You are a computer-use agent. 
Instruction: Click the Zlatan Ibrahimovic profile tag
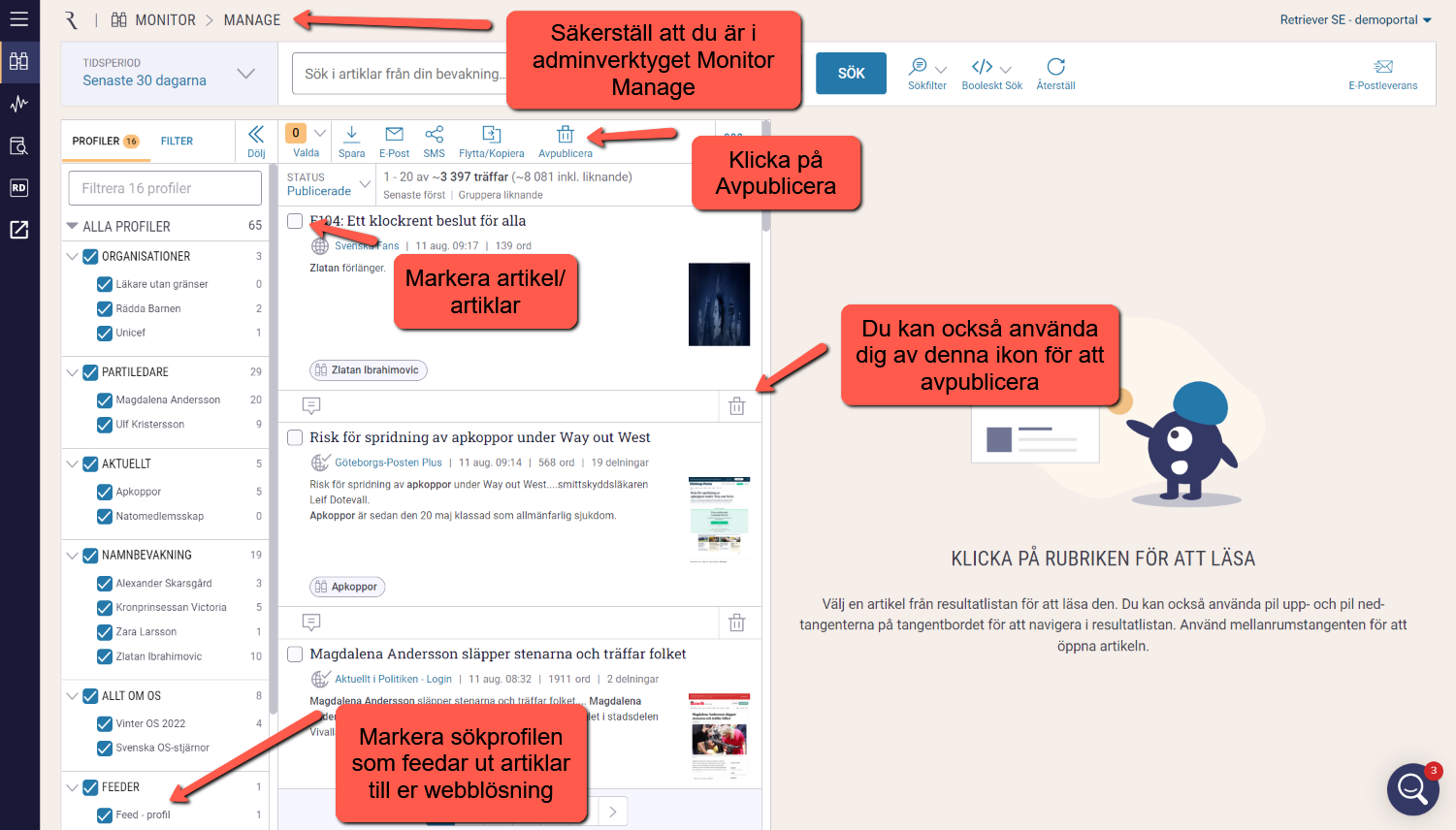369,370
